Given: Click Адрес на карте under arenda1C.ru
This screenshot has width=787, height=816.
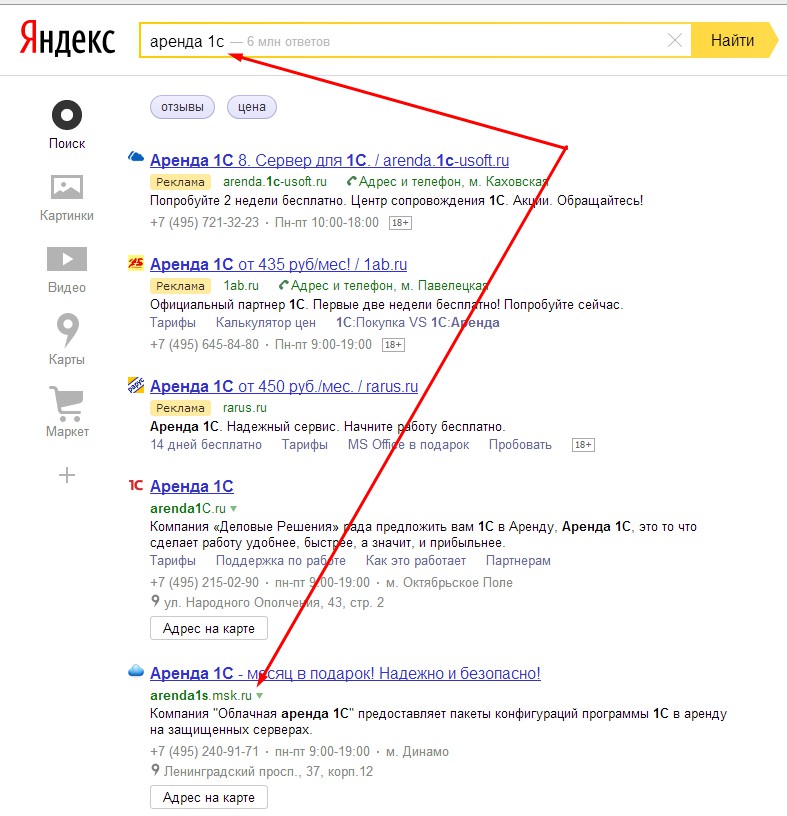Looking at the screenshot, I should click(209, 628).
